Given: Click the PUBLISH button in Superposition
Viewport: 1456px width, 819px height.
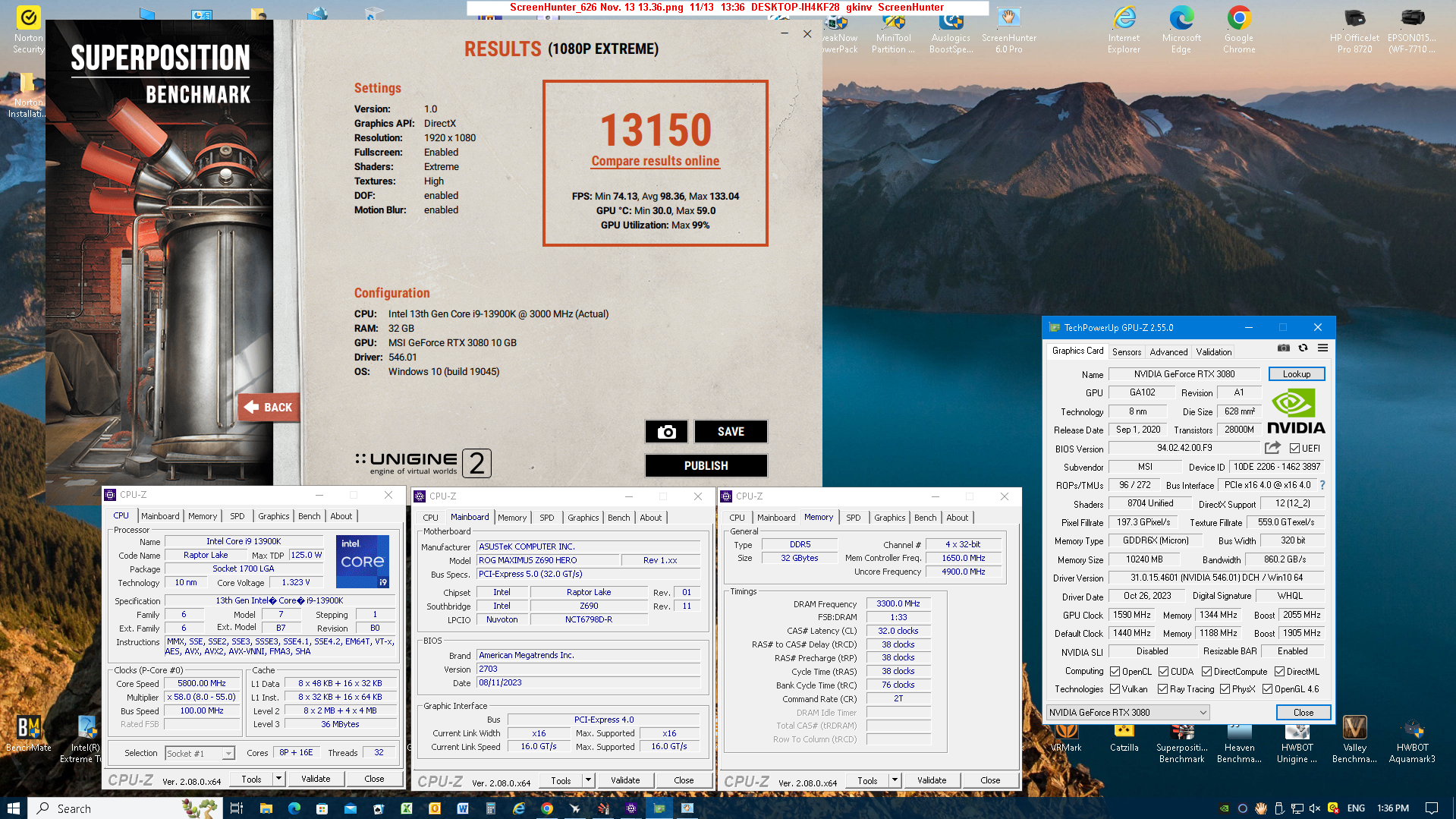Looking at the screenshot, I should pyautogui.click(x=706, y=465).
